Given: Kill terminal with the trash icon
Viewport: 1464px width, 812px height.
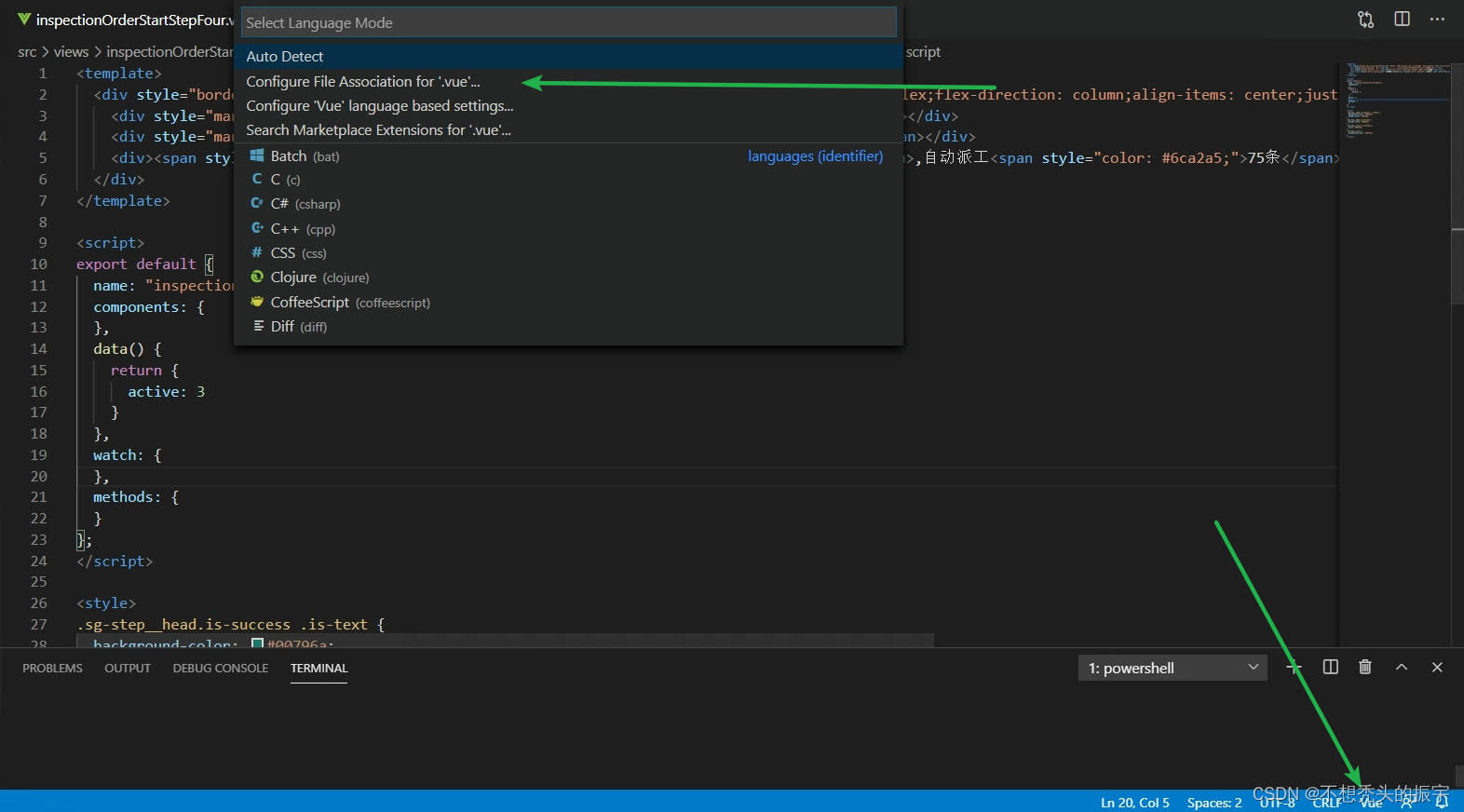Looking at the screenshot, I should tap(1365, 667).
